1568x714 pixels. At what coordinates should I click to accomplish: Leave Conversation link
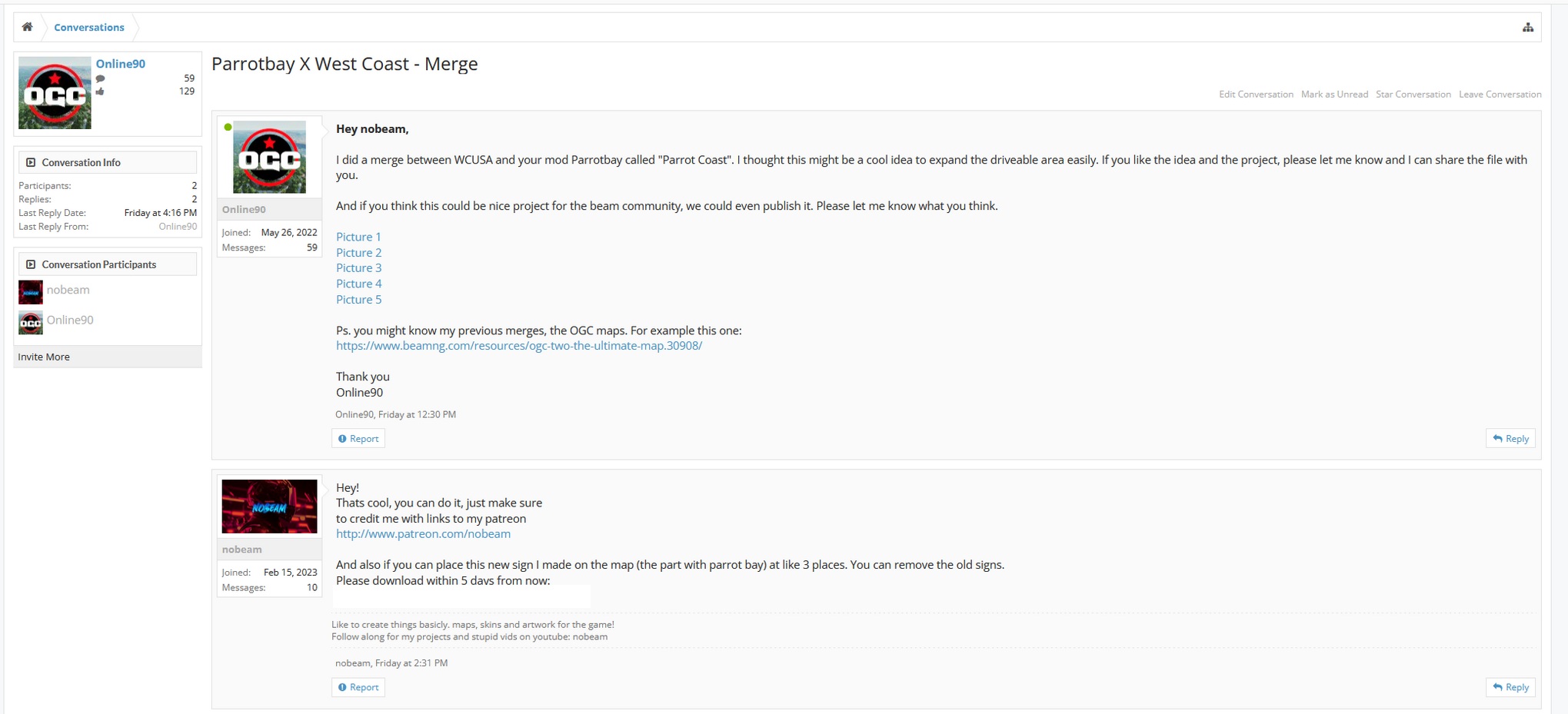[1500, 95]
